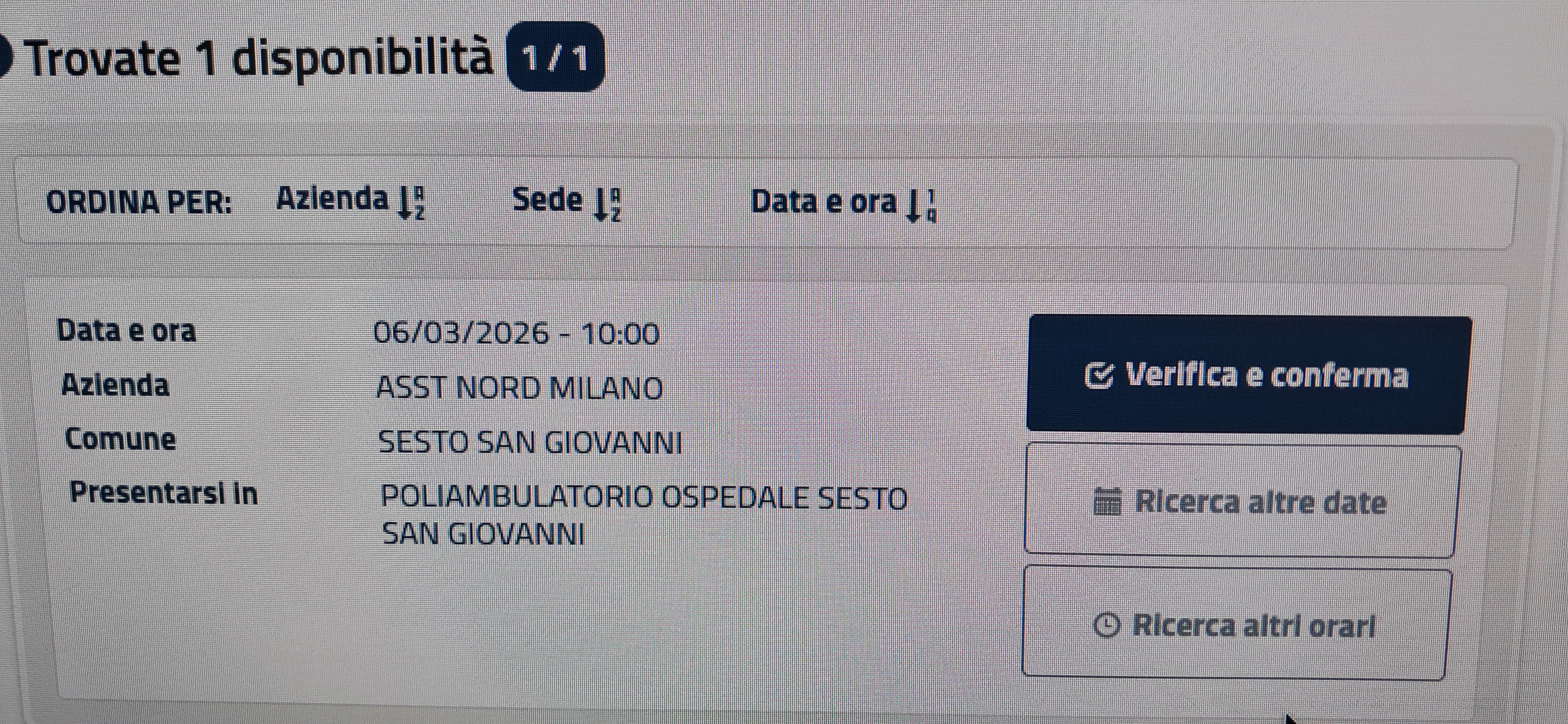Image resolution: width=1568 pixels, height=724 pixels.
Task: Click the checkmark icon in Verifica e conferma
Action: pos(1099,376)
